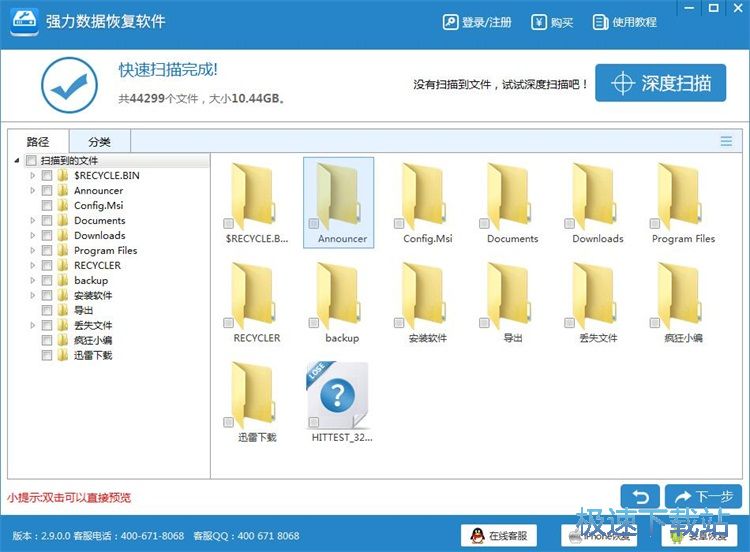Open the Android recovery button
The width and height of the screenshot is (750, 552).
[705, 535]
